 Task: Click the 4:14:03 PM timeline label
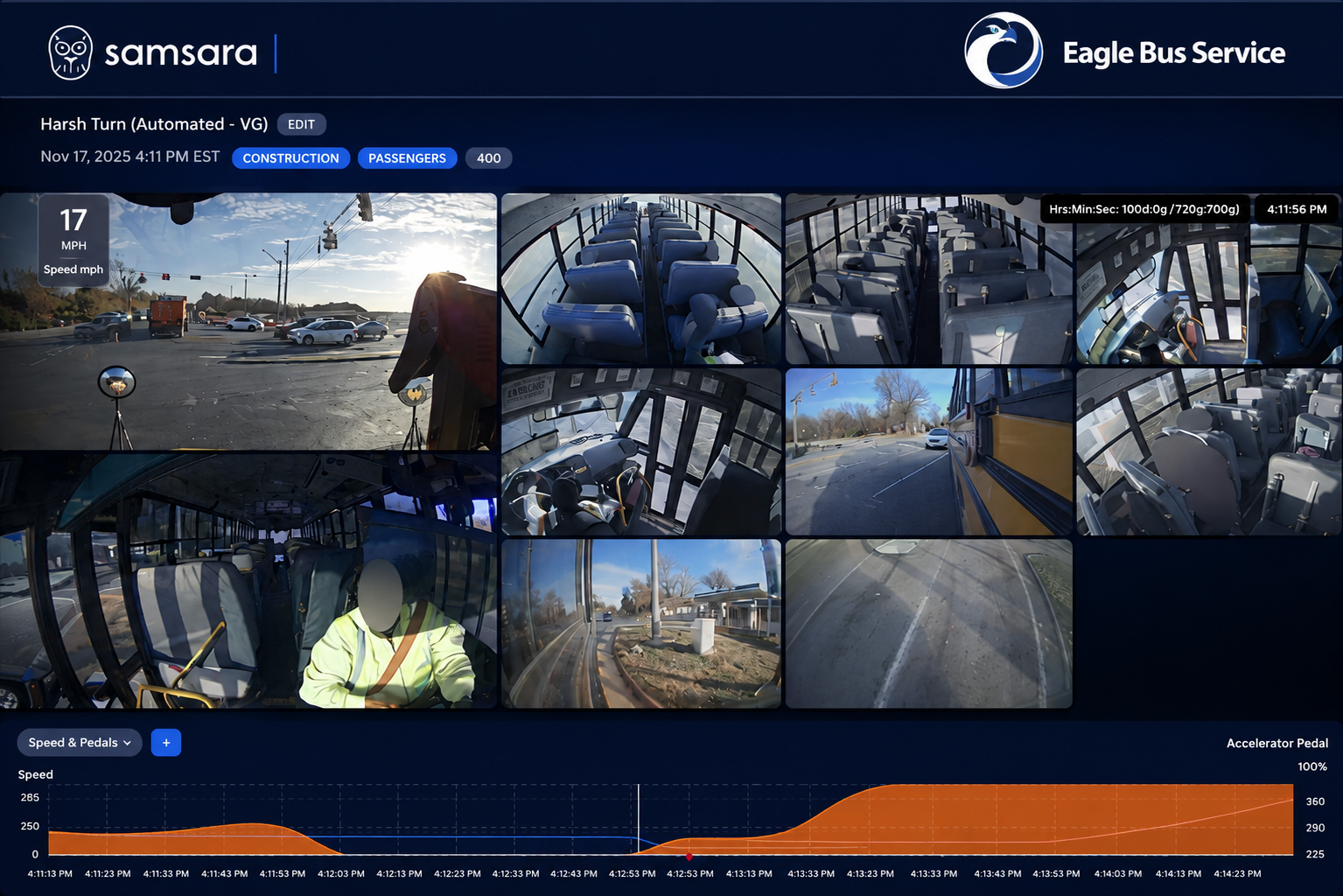(1118, 873)
